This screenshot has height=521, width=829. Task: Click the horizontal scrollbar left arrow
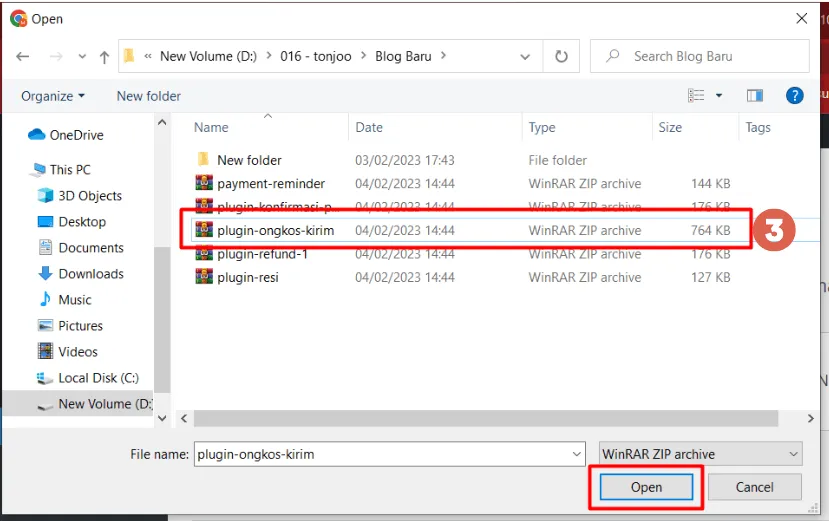click(184, 418)
